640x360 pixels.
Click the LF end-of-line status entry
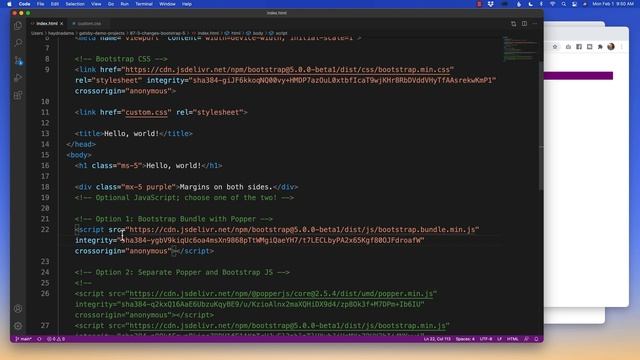click(499, 339)
